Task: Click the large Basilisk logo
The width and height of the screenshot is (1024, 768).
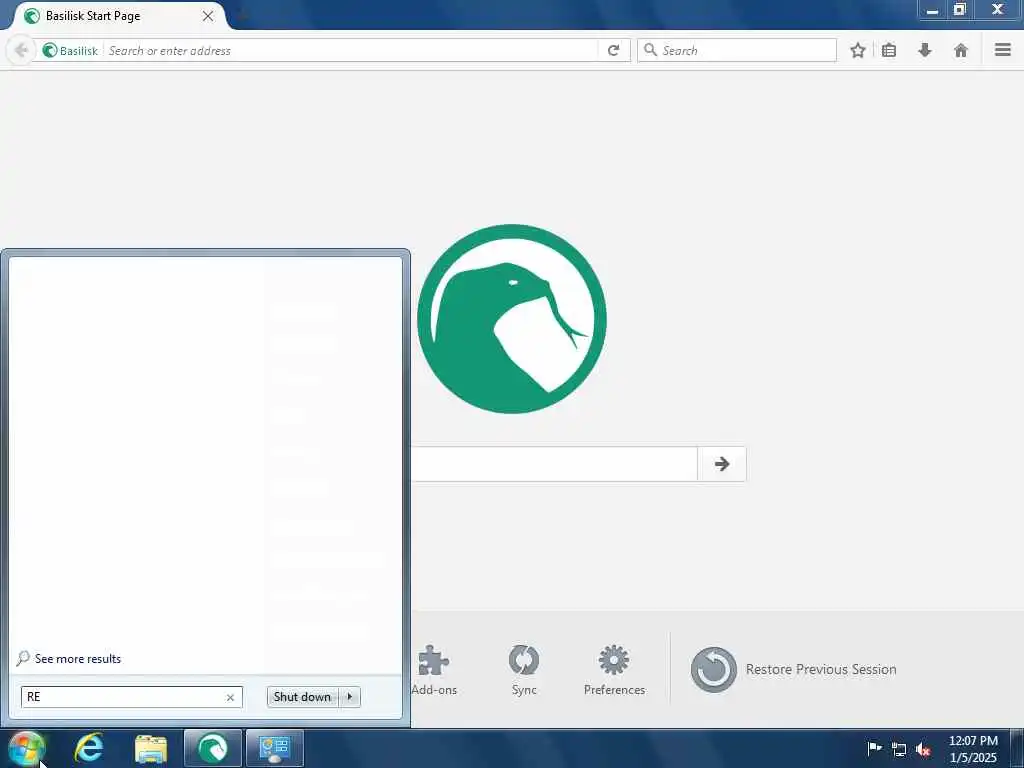Action: [511, 319]
